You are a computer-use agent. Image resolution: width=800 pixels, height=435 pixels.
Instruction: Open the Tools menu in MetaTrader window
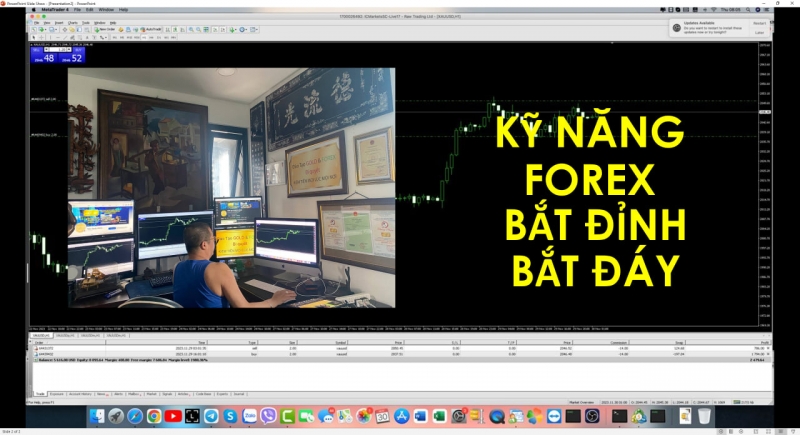pos(86,23)
